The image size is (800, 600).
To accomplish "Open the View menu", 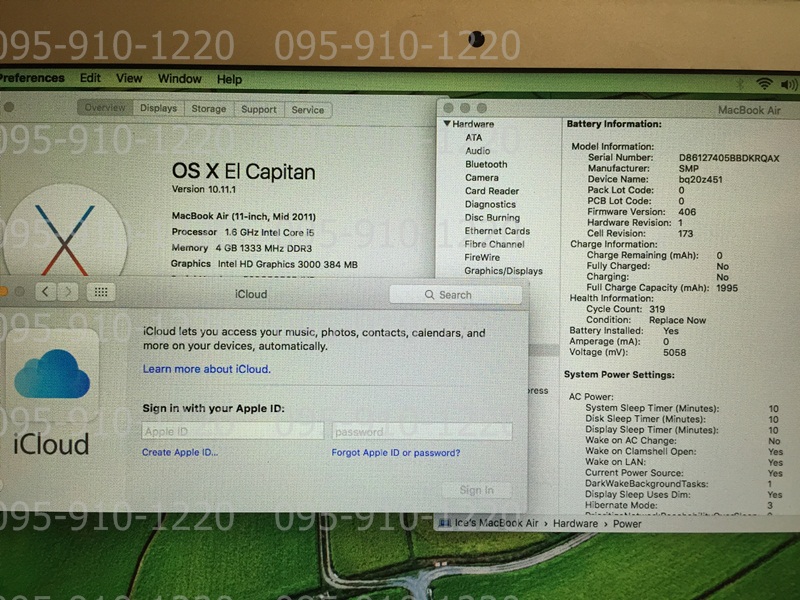I will pos(129,79).
